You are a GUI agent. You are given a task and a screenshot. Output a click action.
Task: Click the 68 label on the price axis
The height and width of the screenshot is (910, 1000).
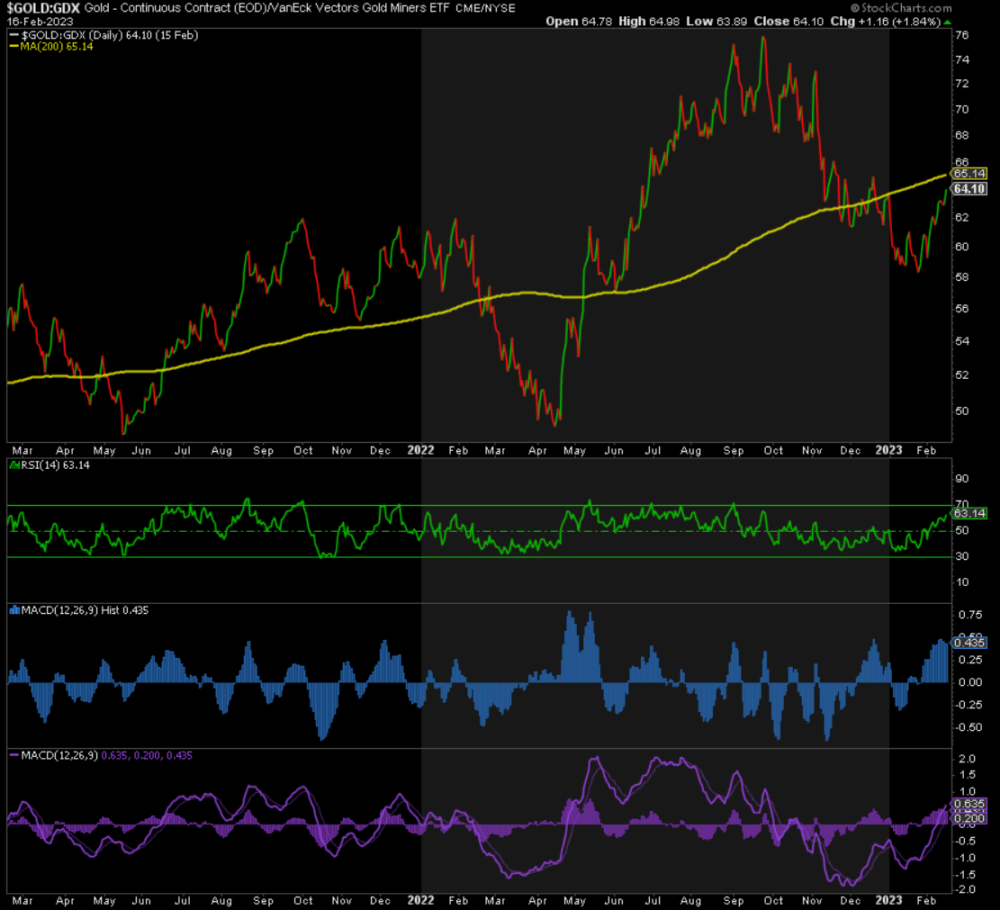(x=962, y=135)
